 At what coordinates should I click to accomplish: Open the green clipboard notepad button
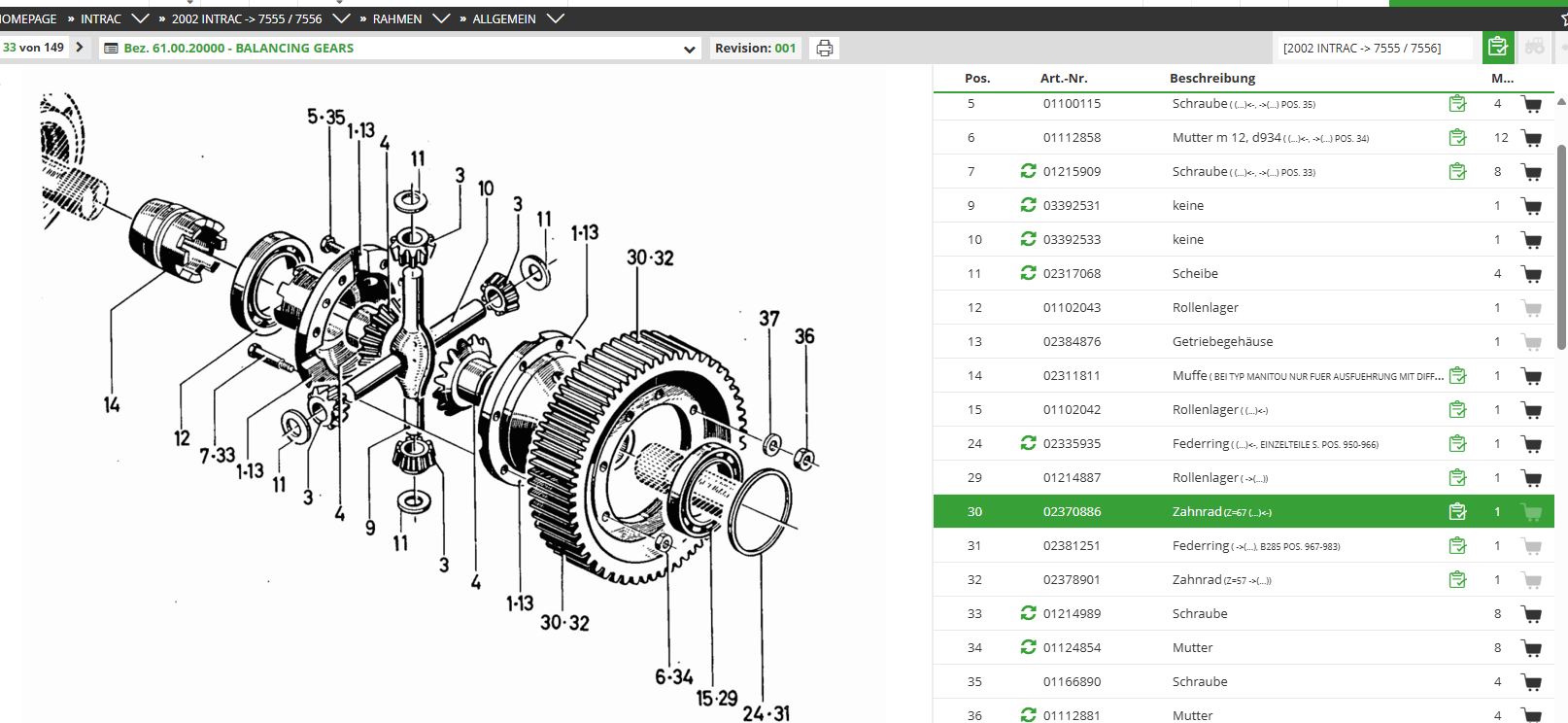click(x=1497, y=47)
